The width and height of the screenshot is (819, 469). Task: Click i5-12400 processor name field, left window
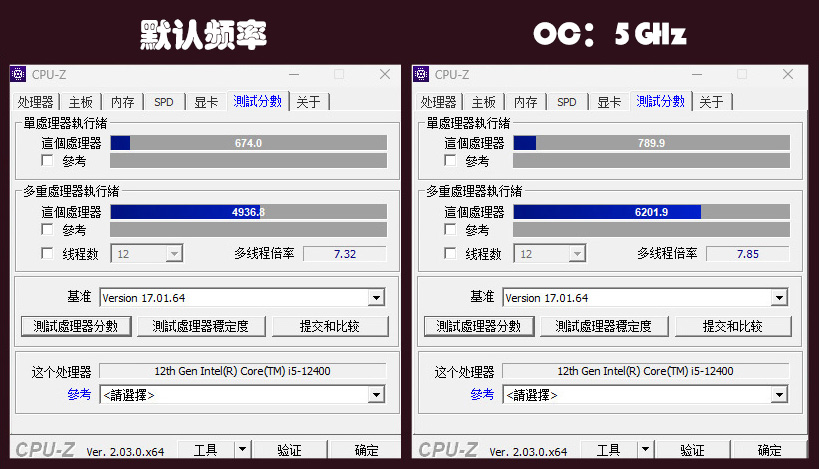242,371
